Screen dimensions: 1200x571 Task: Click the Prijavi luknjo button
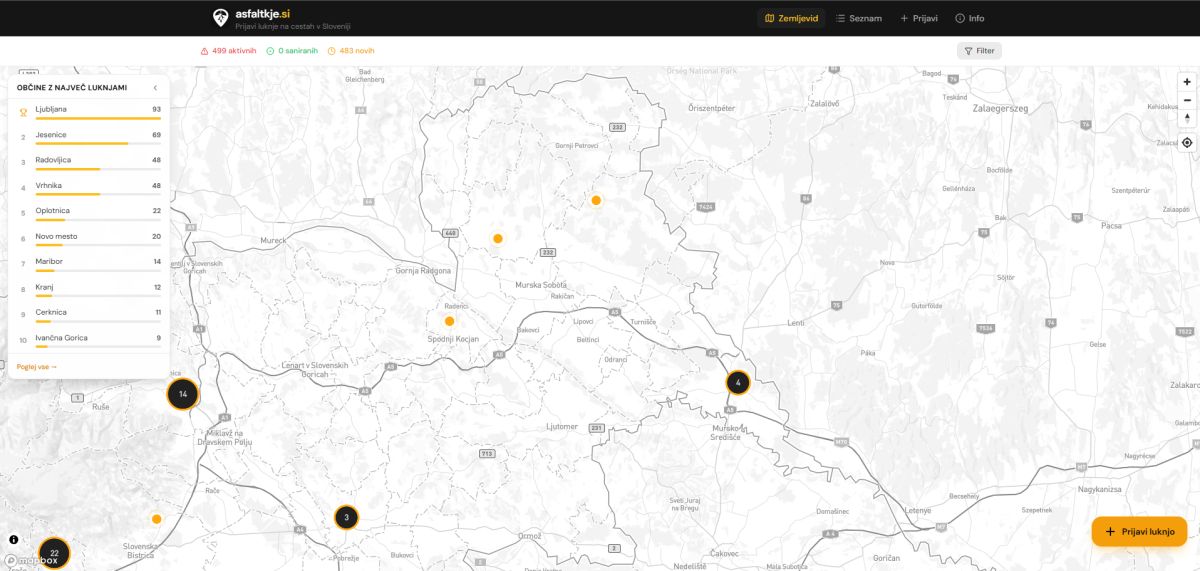pos(1139,532)
